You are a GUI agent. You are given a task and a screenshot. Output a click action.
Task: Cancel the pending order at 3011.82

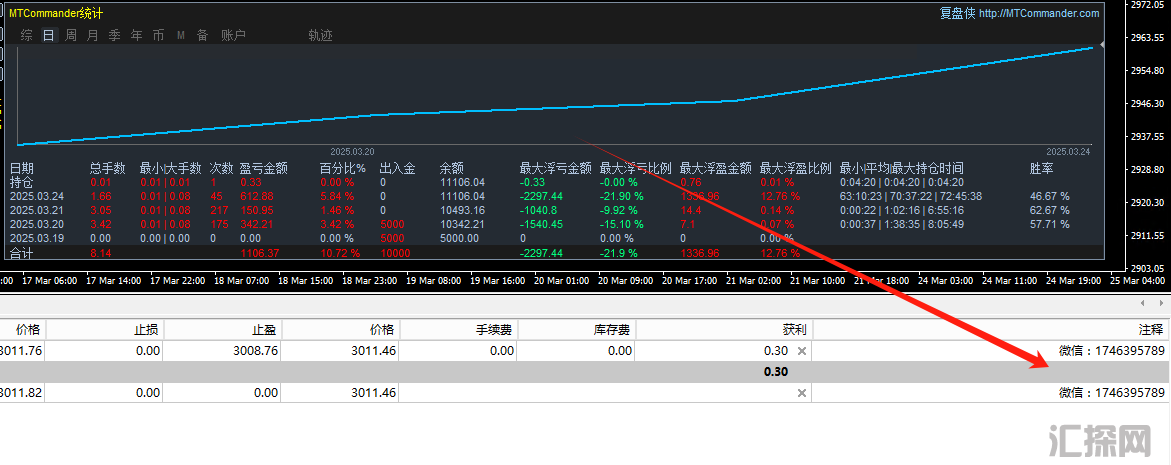pyautogui.click(x=801, y=393)
